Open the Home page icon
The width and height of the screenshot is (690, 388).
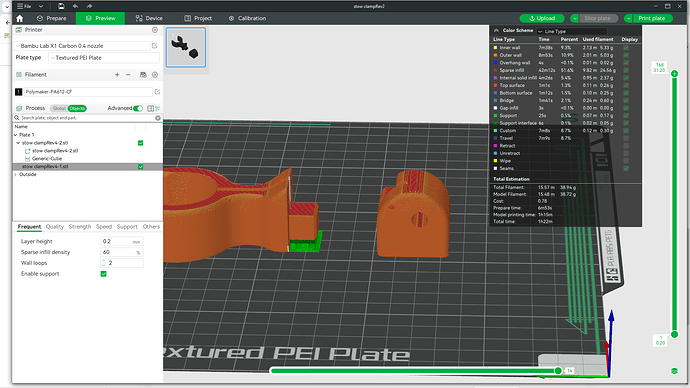[19, 18]
